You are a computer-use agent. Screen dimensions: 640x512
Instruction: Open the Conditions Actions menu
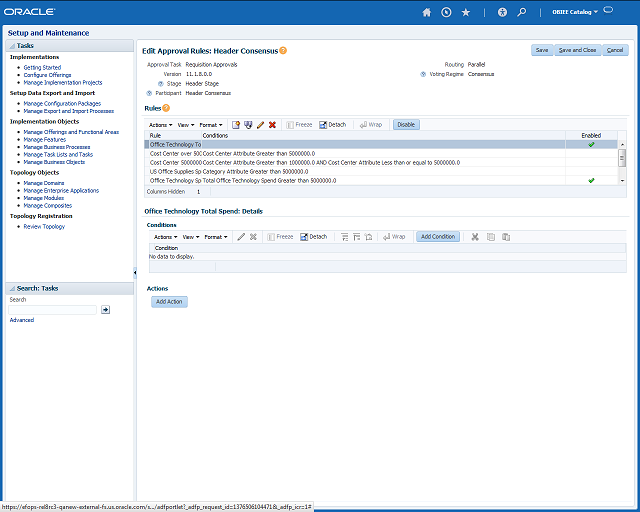165,237
